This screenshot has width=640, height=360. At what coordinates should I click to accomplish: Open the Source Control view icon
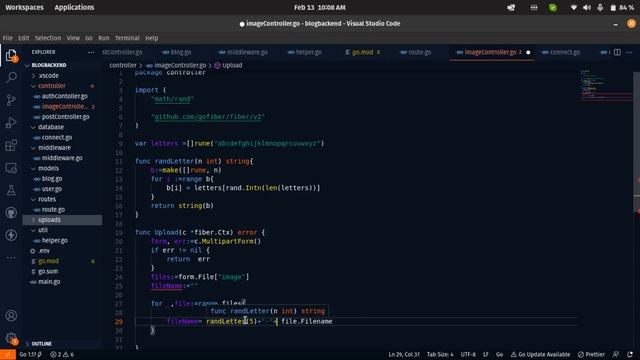pos(11,100)
